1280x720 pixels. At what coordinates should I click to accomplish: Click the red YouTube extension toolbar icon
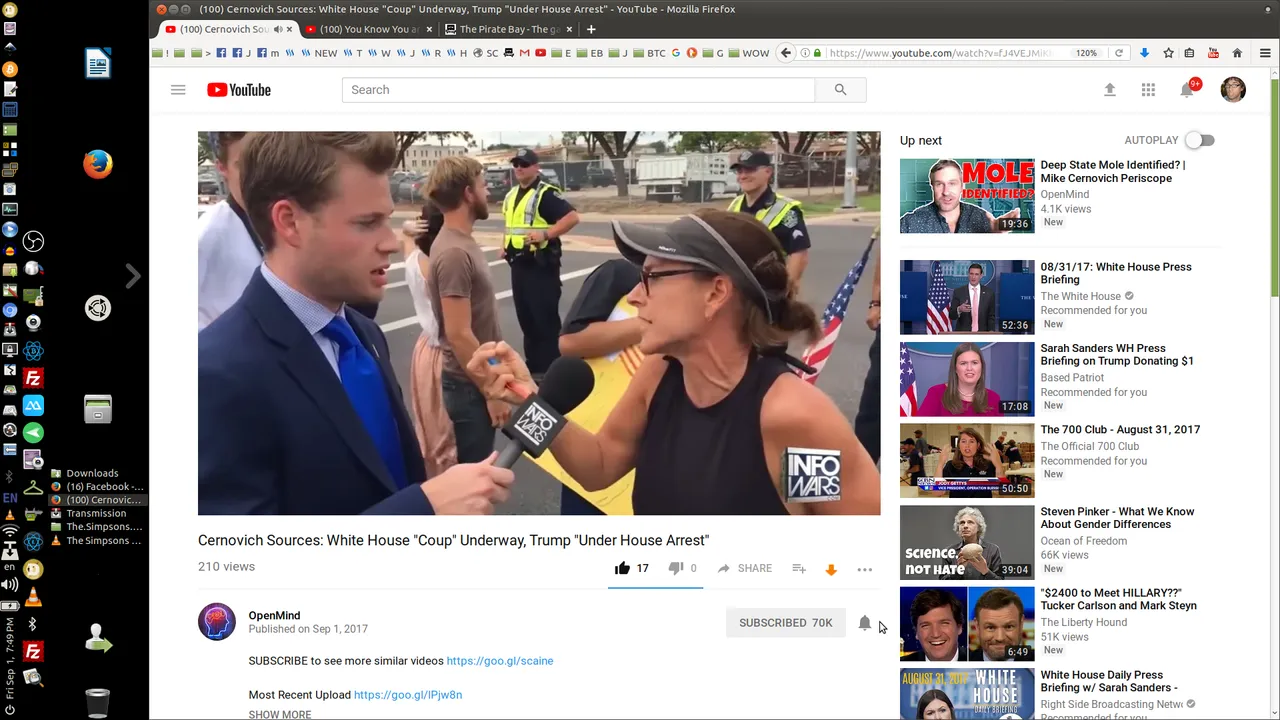[1213, 53]
